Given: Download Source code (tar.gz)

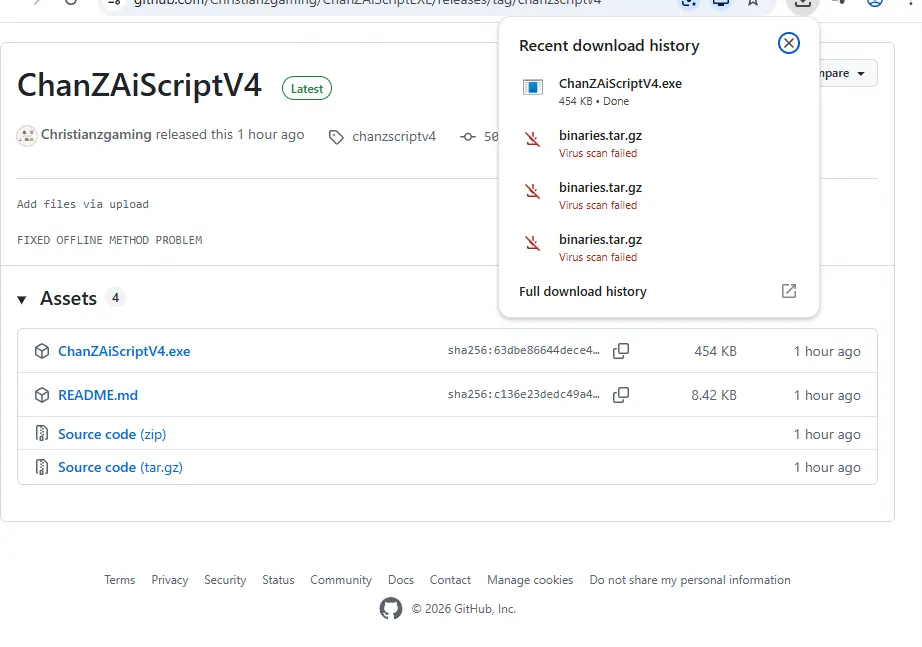Looking at the screenshot, I should [120, 467].
